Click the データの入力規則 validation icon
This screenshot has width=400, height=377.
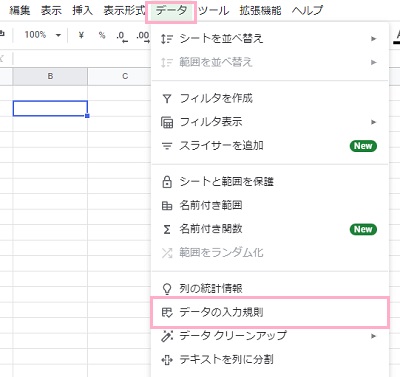point(167,312)
